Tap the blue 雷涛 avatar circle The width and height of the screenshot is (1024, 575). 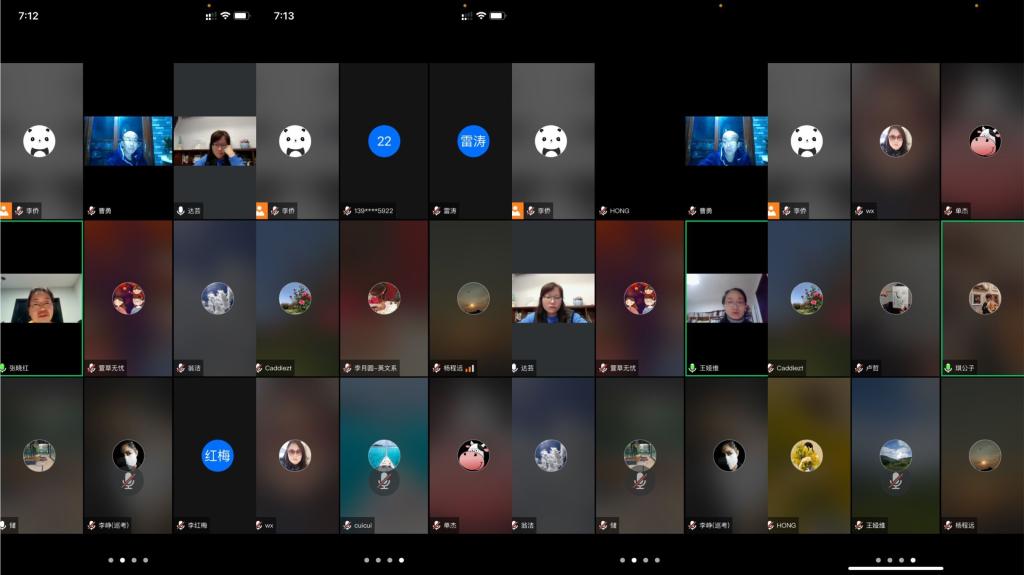pos(472,141)
